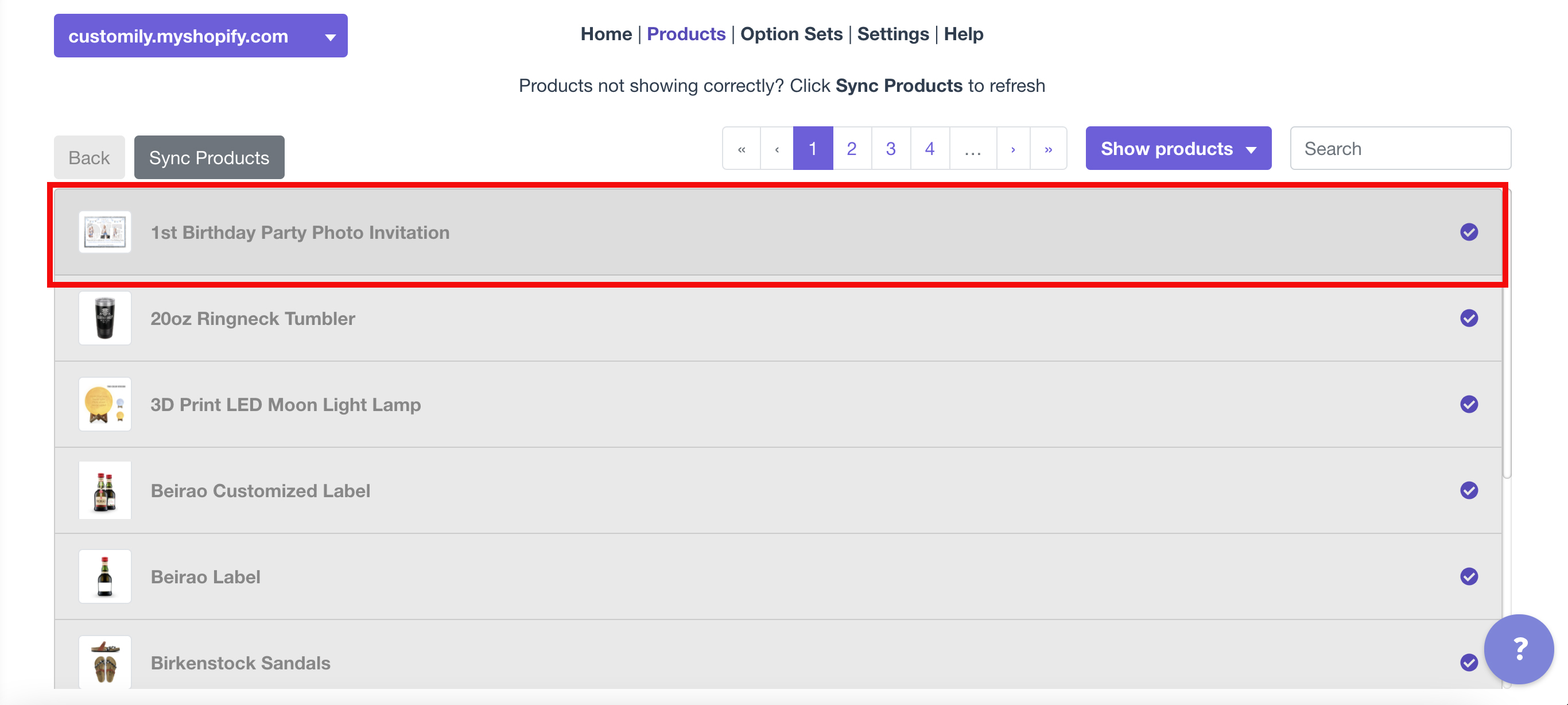
Task: Toggle checkmark for Beirao Label product
Action: [x=1469, y=576]
